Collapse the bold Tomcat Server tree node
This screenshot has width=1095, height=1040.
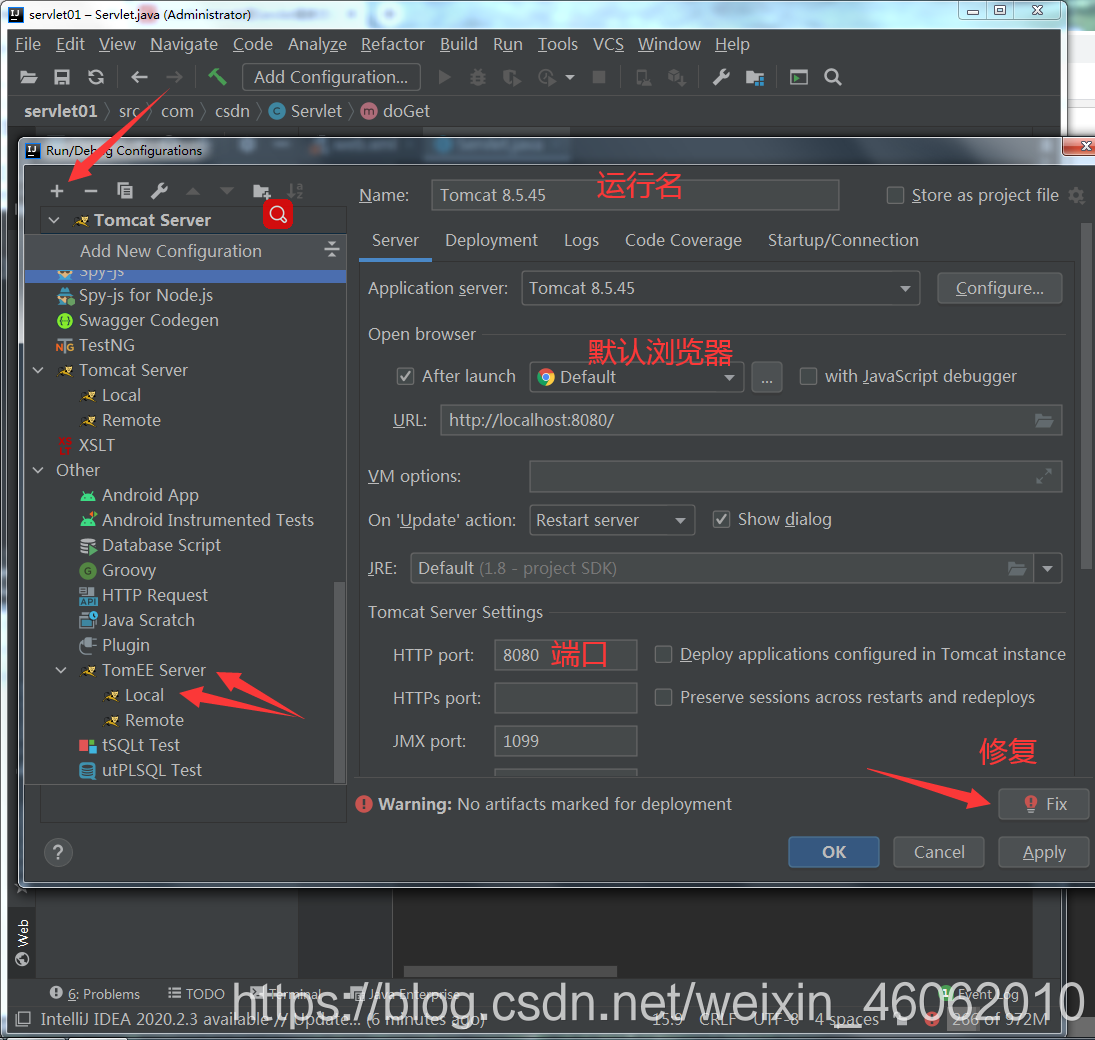pyautogui.click(x=54, y=221)
